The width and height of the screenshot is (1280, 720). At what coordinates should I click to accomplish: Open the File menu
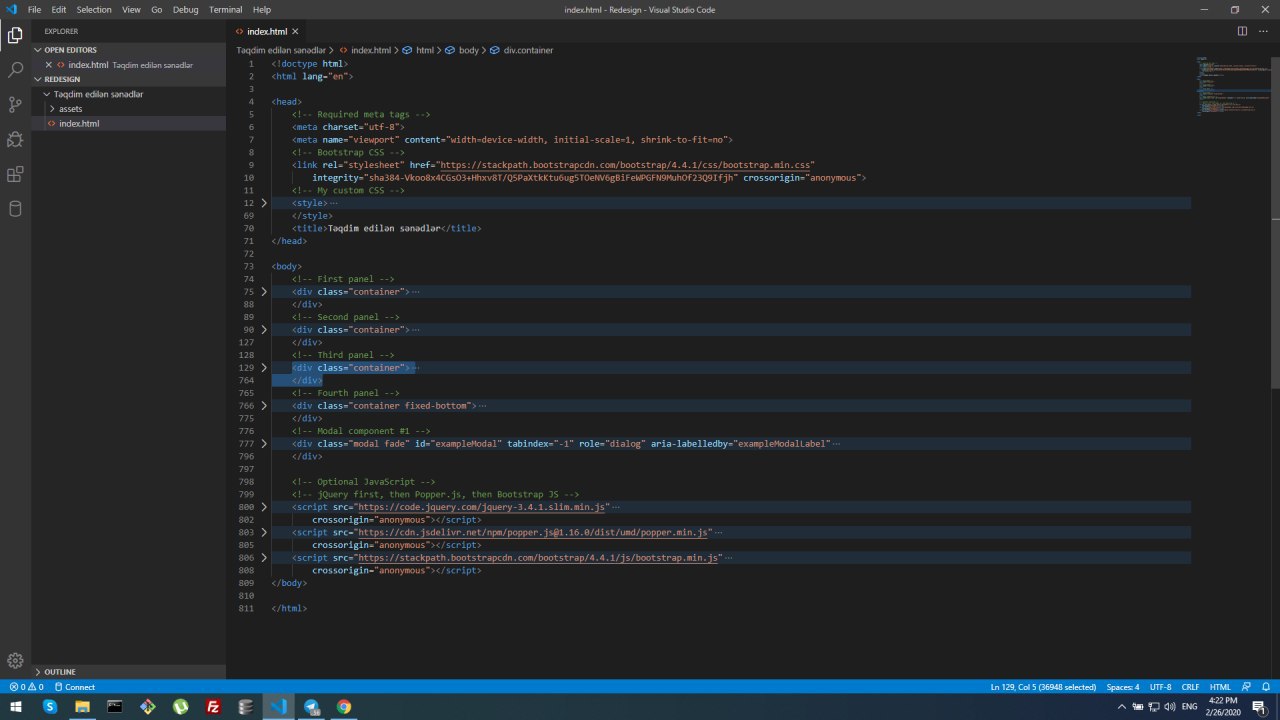pos(34,9)
